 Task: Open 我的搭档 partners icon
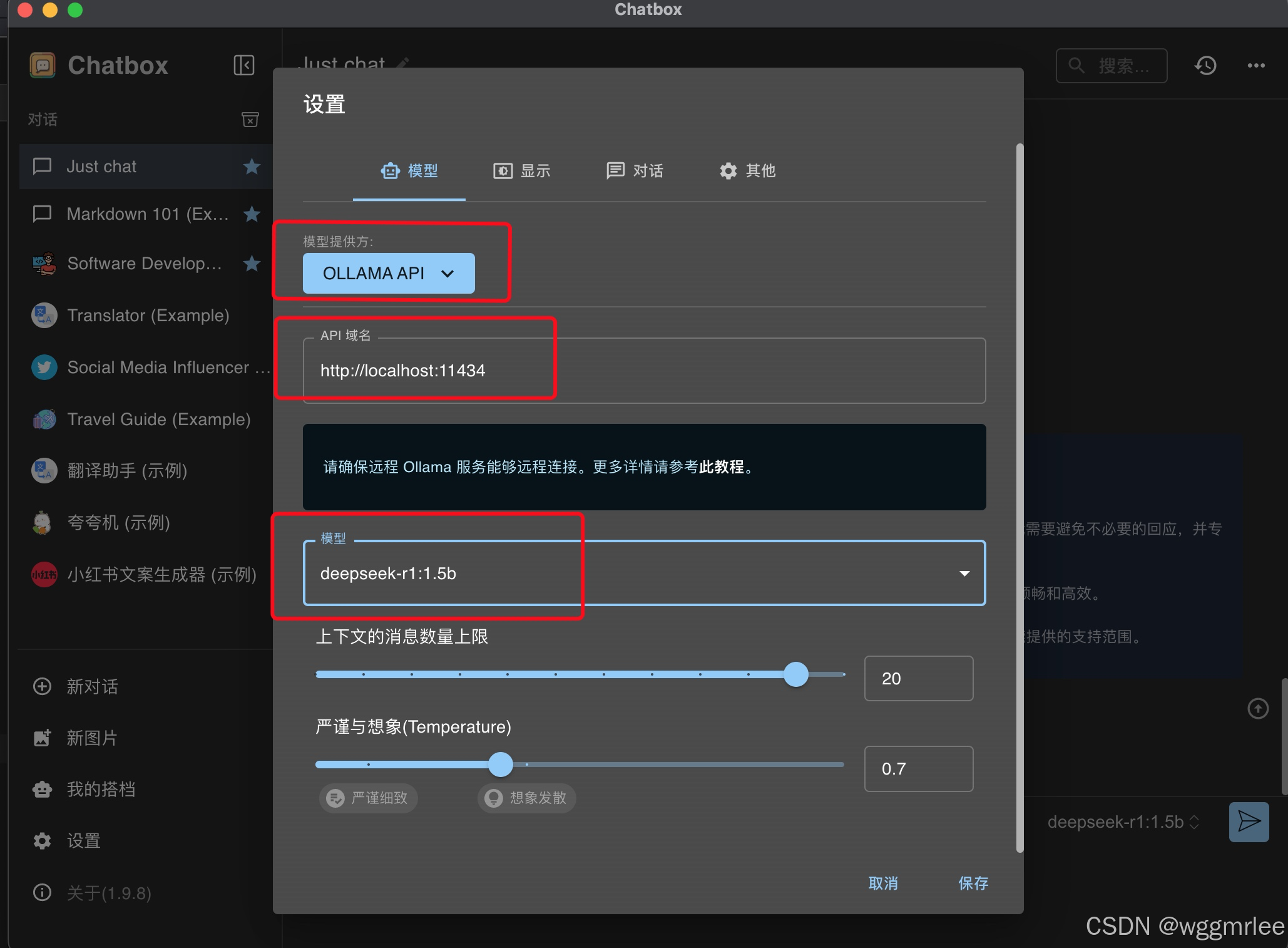point(42,789)
